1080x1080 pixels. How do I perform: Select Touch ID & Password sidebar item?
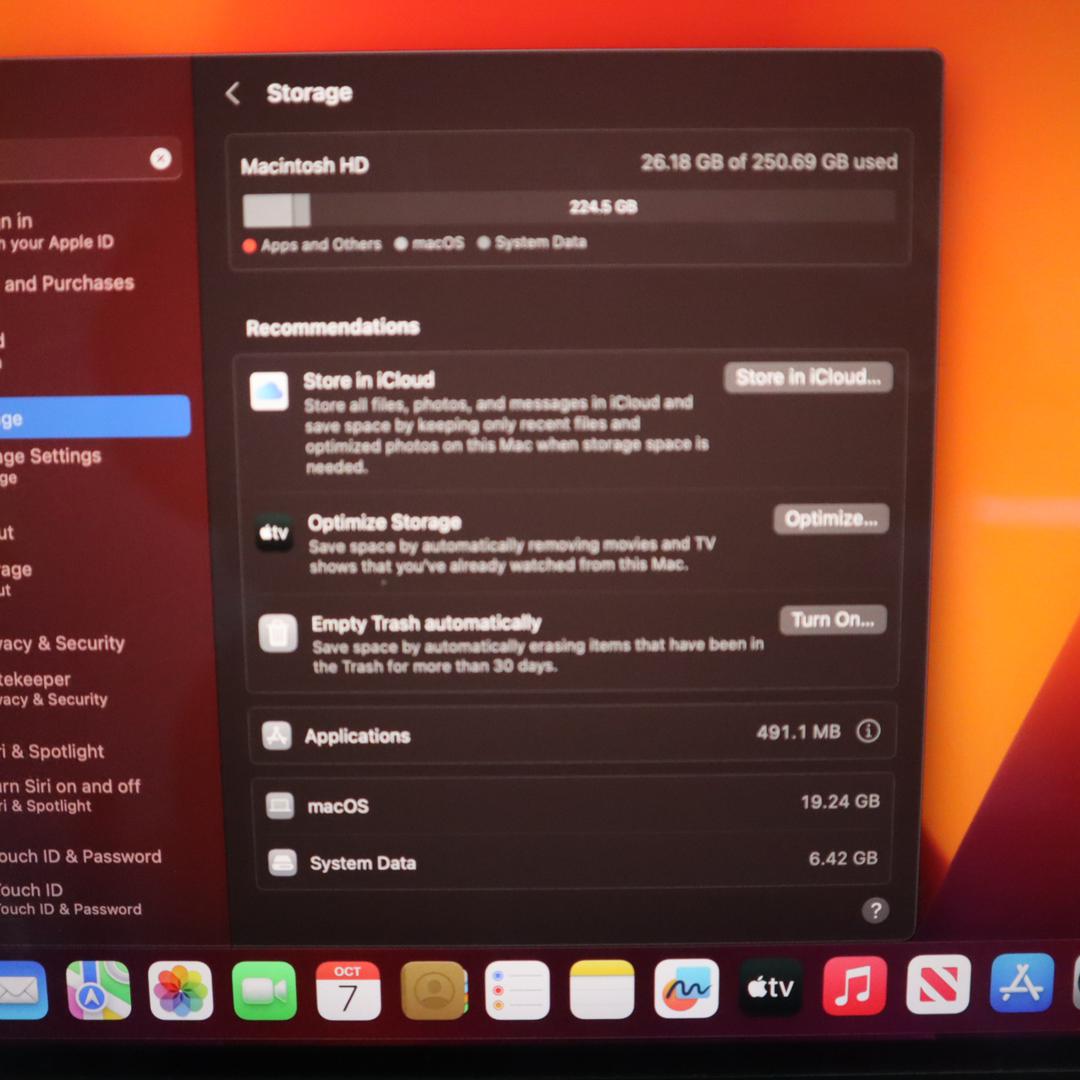(80, 856)
